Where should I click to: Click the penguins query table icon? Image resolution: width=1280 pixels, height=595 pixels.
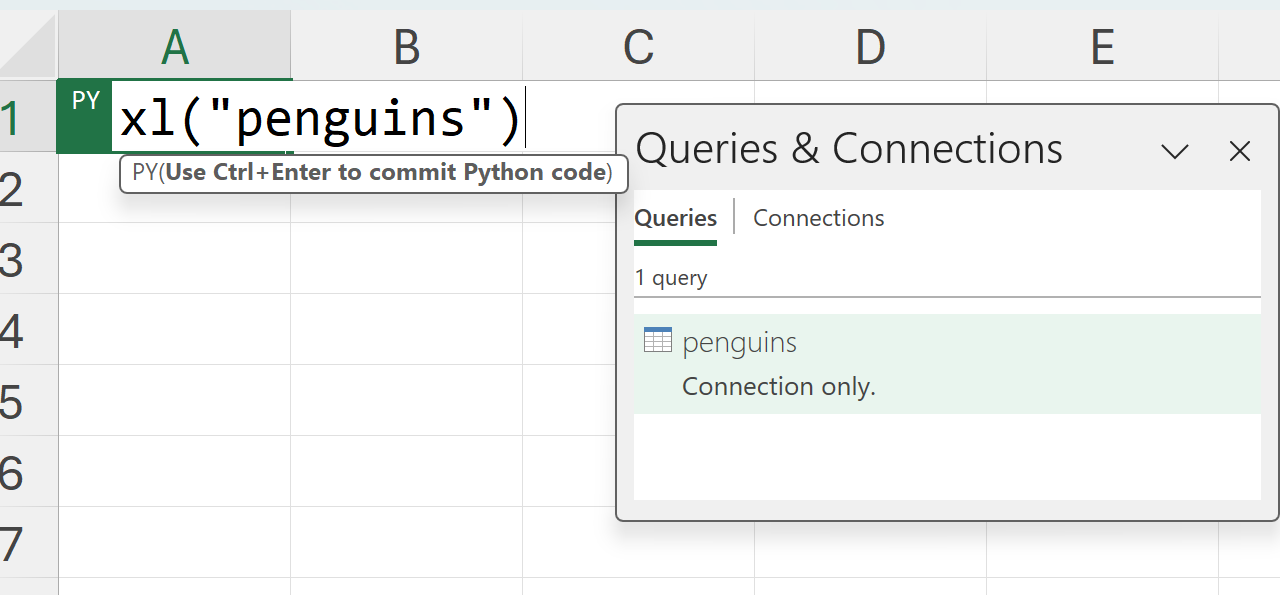click(658, 341)
